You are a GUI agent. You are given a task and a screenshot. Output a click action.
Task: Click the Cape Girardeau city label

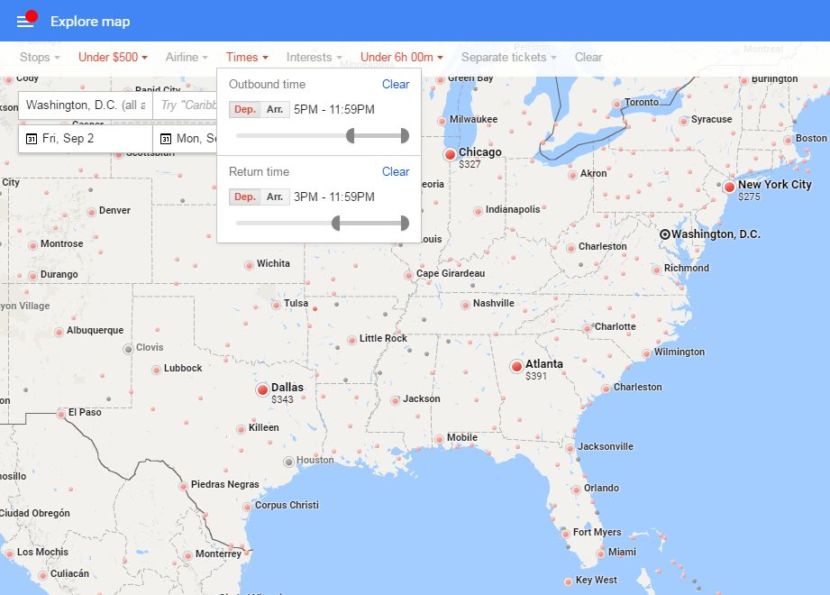point(450,273)
